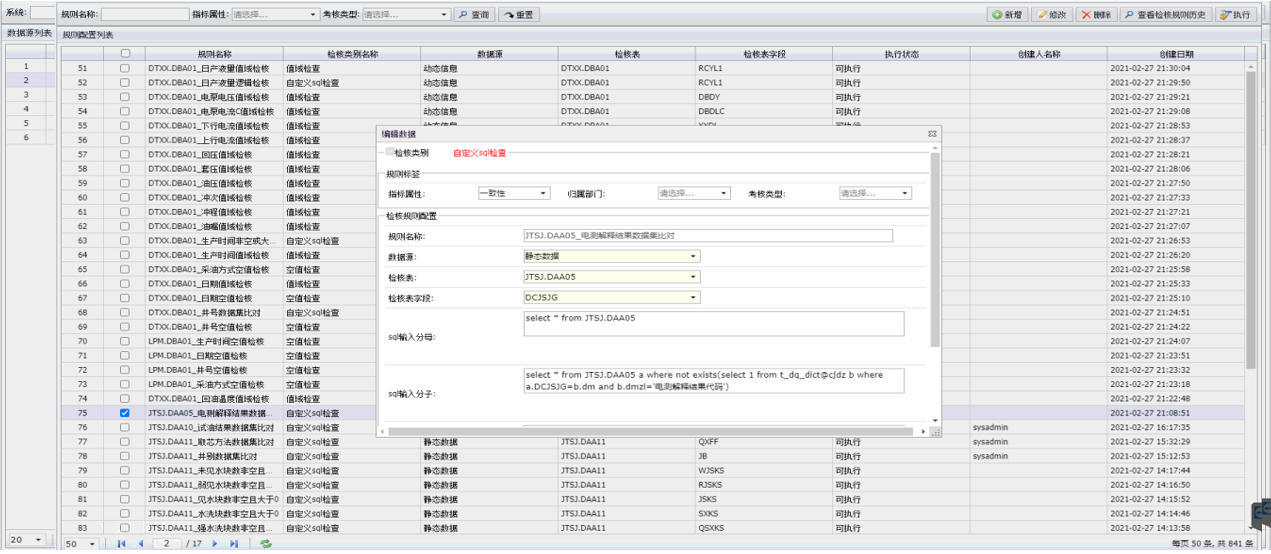Check the row 65 checkbox
The width and height of the screenshot is (1271, 554).
point(125,269)
